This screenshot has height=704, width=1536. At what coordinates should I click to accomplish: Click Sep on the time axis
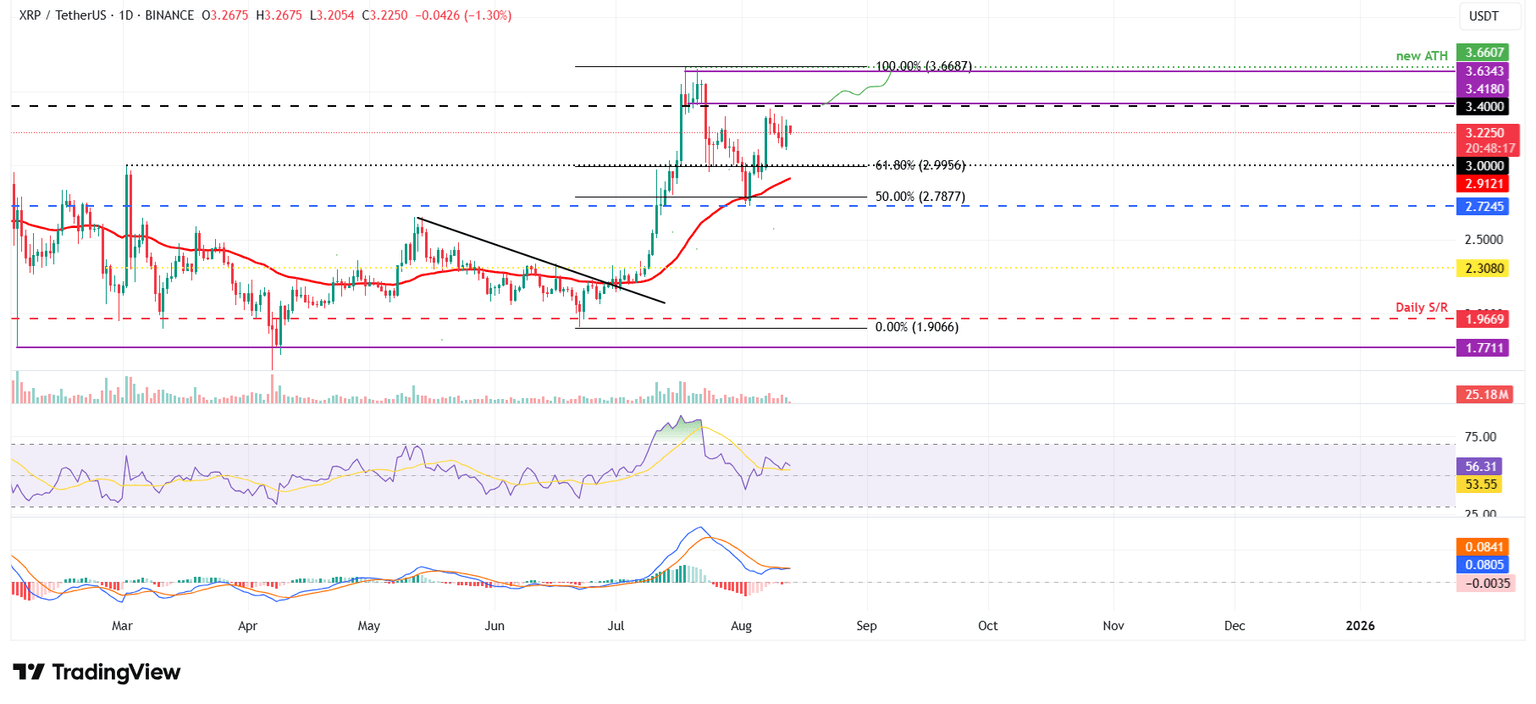866,625
